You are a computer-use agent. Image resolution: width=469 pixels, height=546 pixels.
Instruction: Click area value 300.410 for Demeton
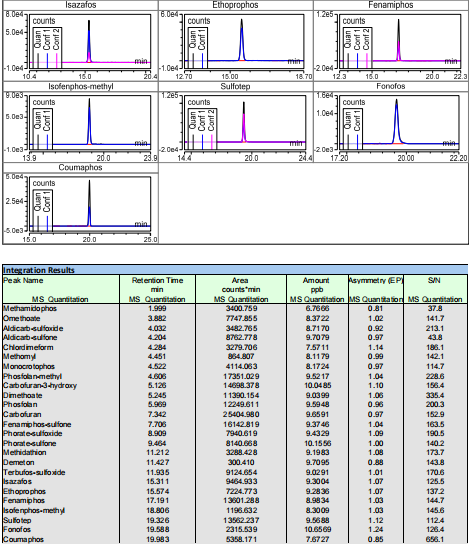click(x=241, y=462)
